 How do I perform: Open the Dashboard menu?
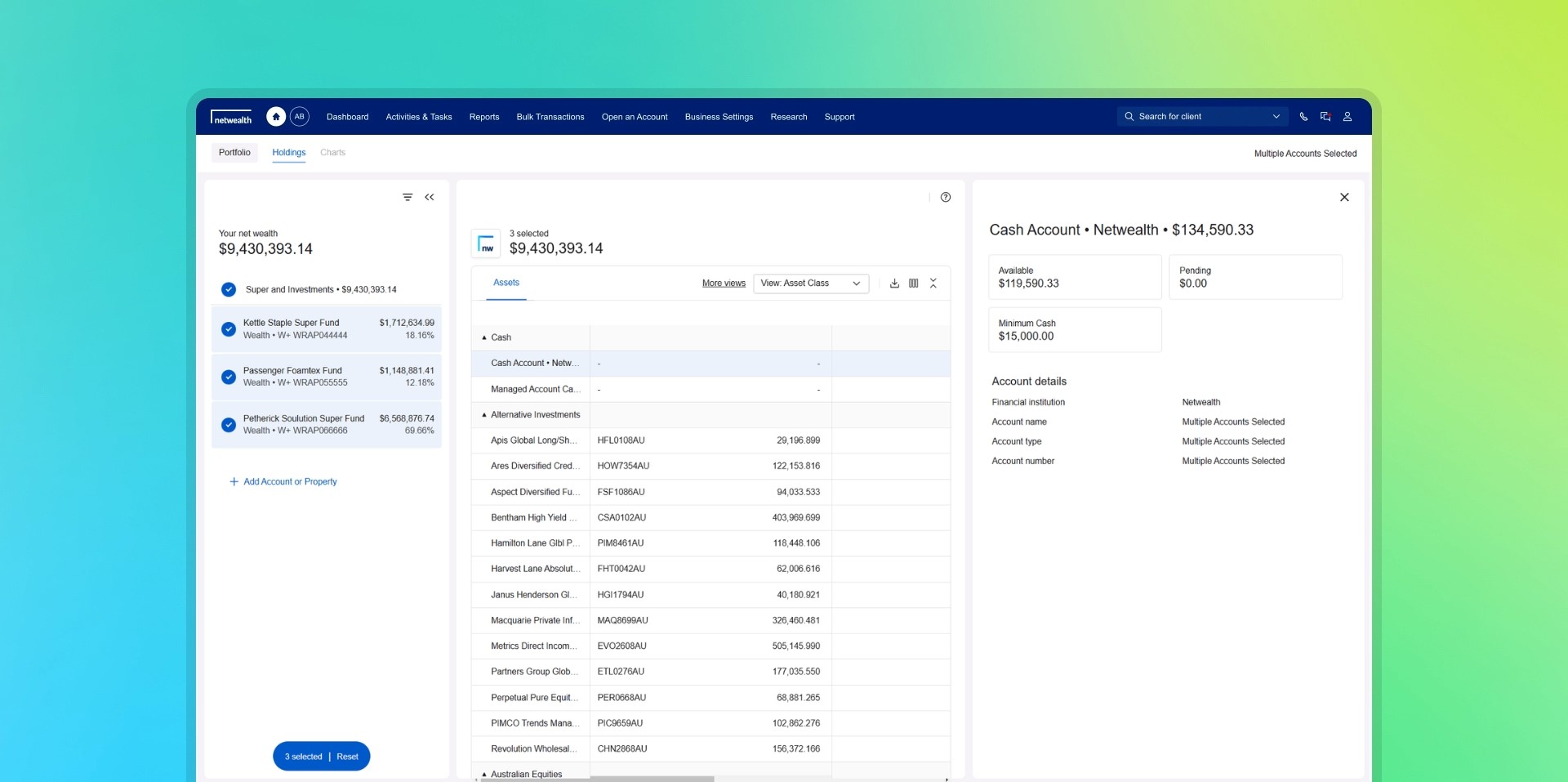tap(347, 117)
